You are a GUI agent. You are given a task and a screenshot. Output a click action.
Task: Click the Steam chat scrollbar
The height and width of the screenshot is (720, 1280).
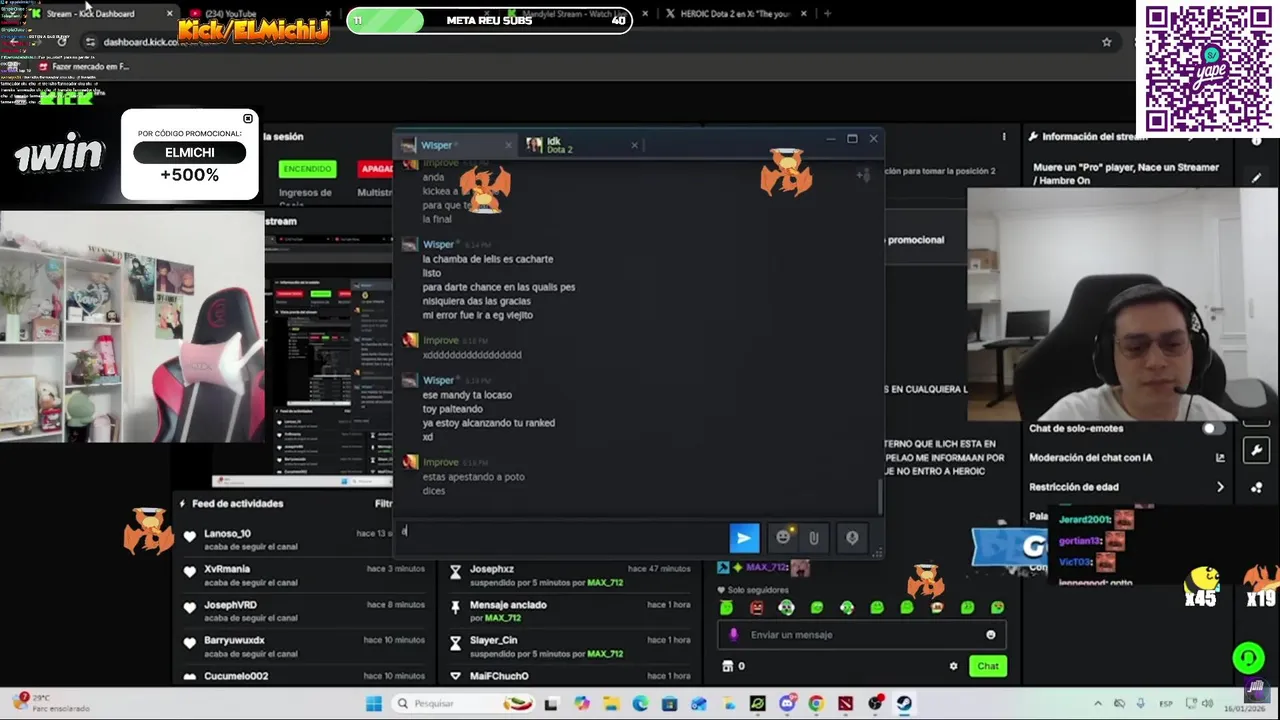880,495
